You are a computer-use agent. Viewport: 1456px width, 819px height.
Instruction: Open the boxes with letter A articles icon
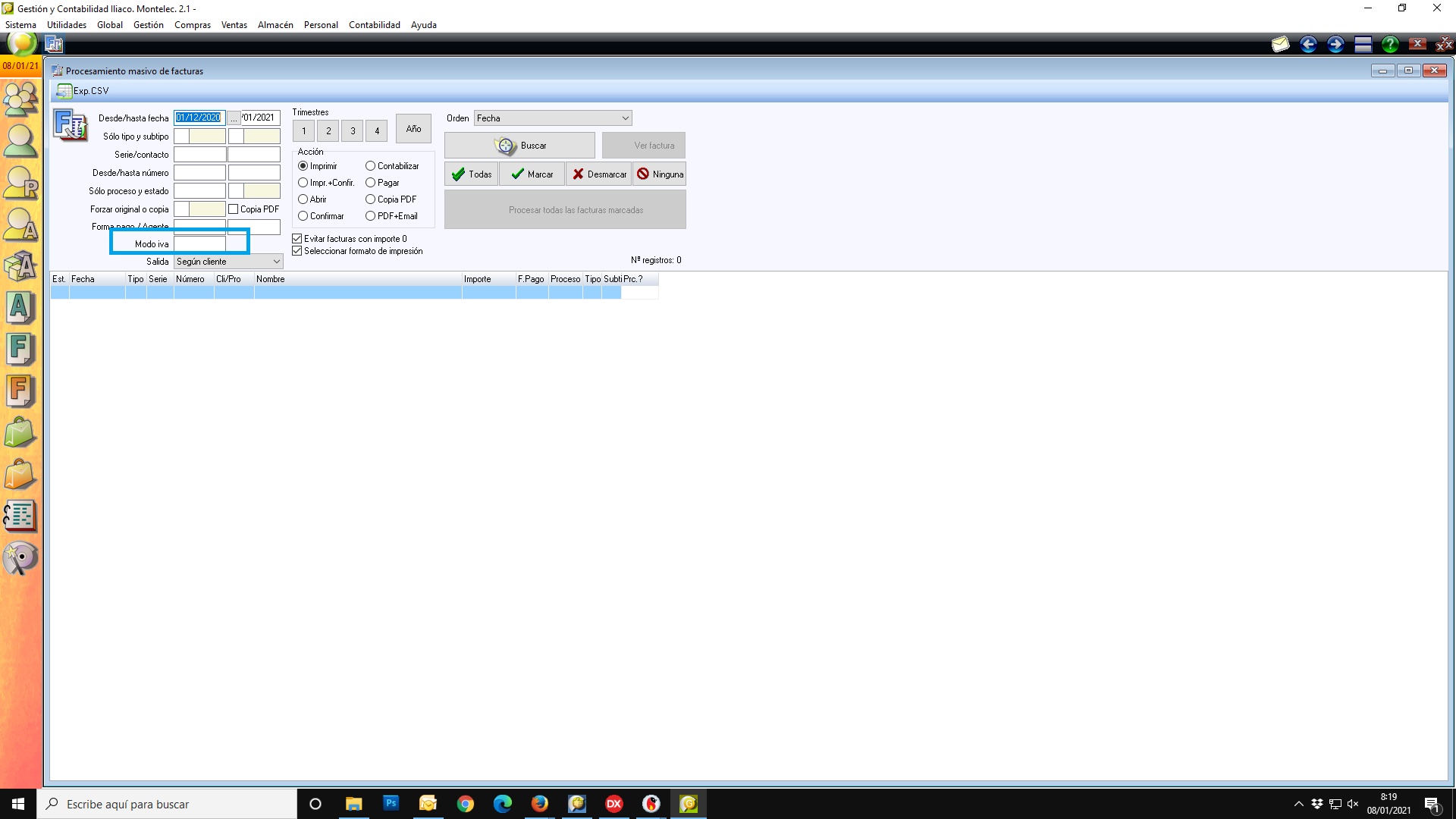20,267
